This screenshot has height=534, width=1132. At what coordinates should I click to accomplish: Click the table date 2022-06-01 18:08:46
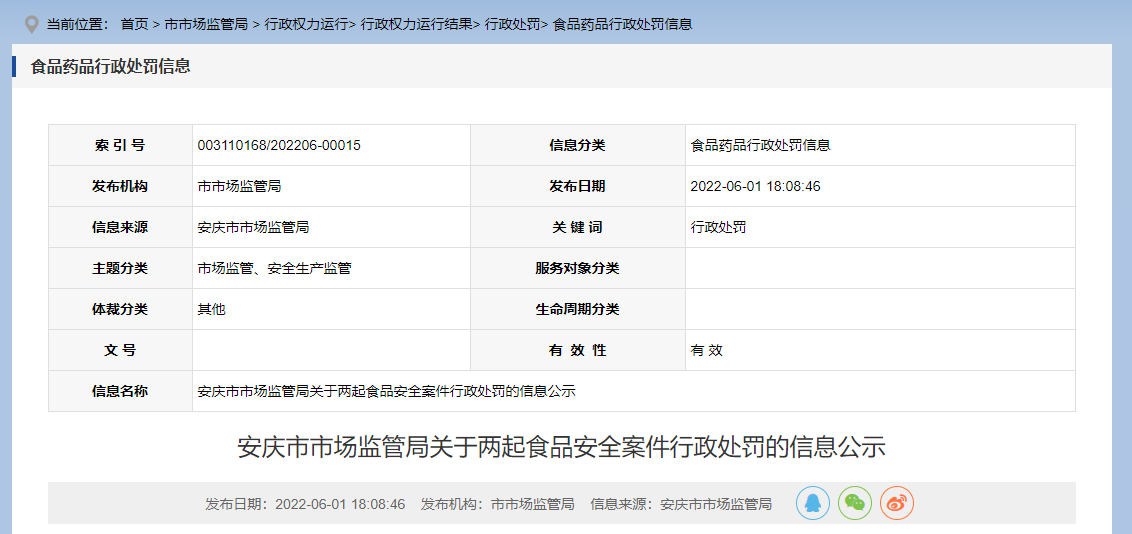point(755,186)
